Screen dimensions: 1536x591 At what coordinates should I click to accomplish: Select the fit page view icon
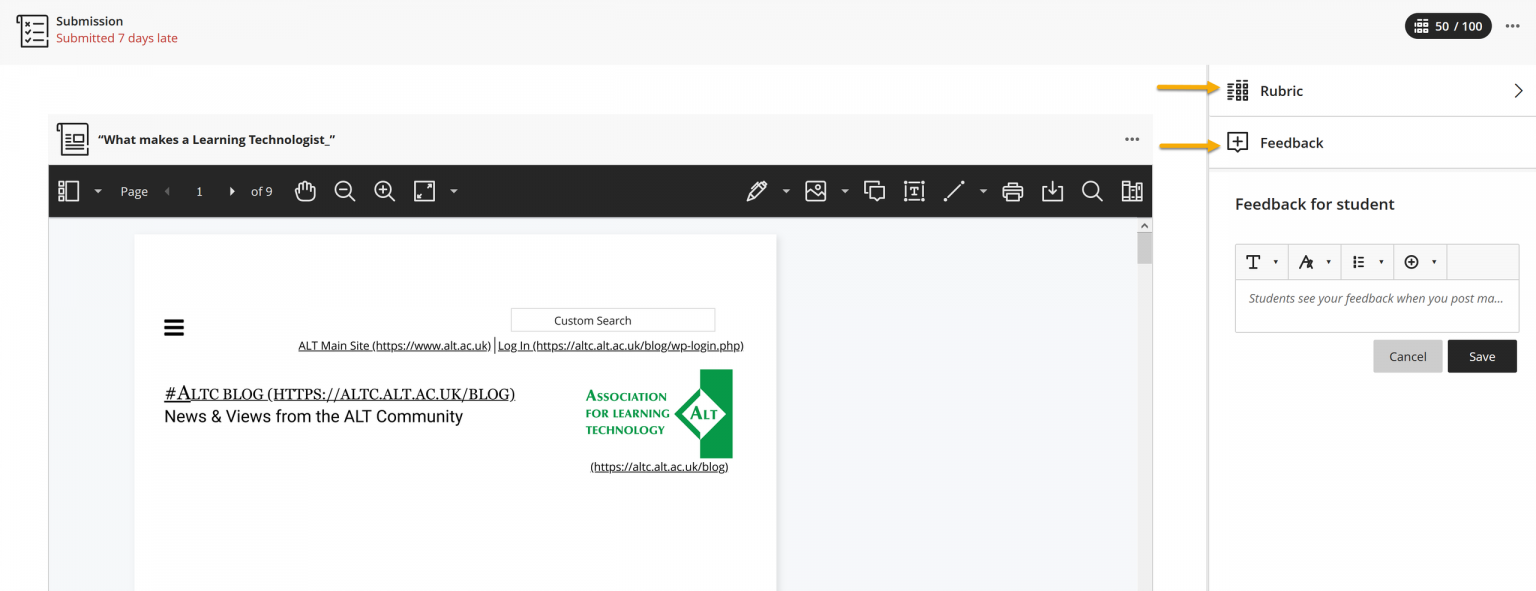pos(424,191)
